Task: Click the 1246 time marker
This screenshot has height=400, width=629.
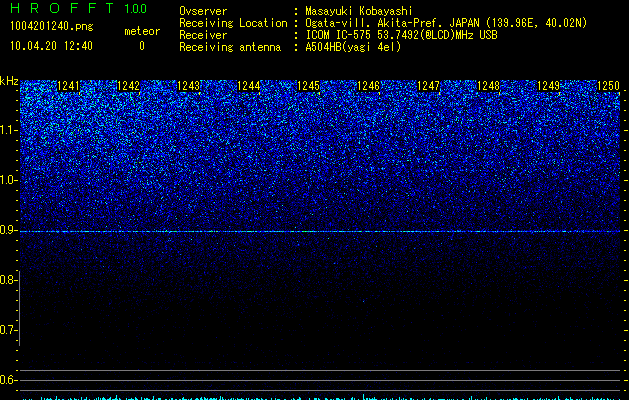Action: pos(368,86)
